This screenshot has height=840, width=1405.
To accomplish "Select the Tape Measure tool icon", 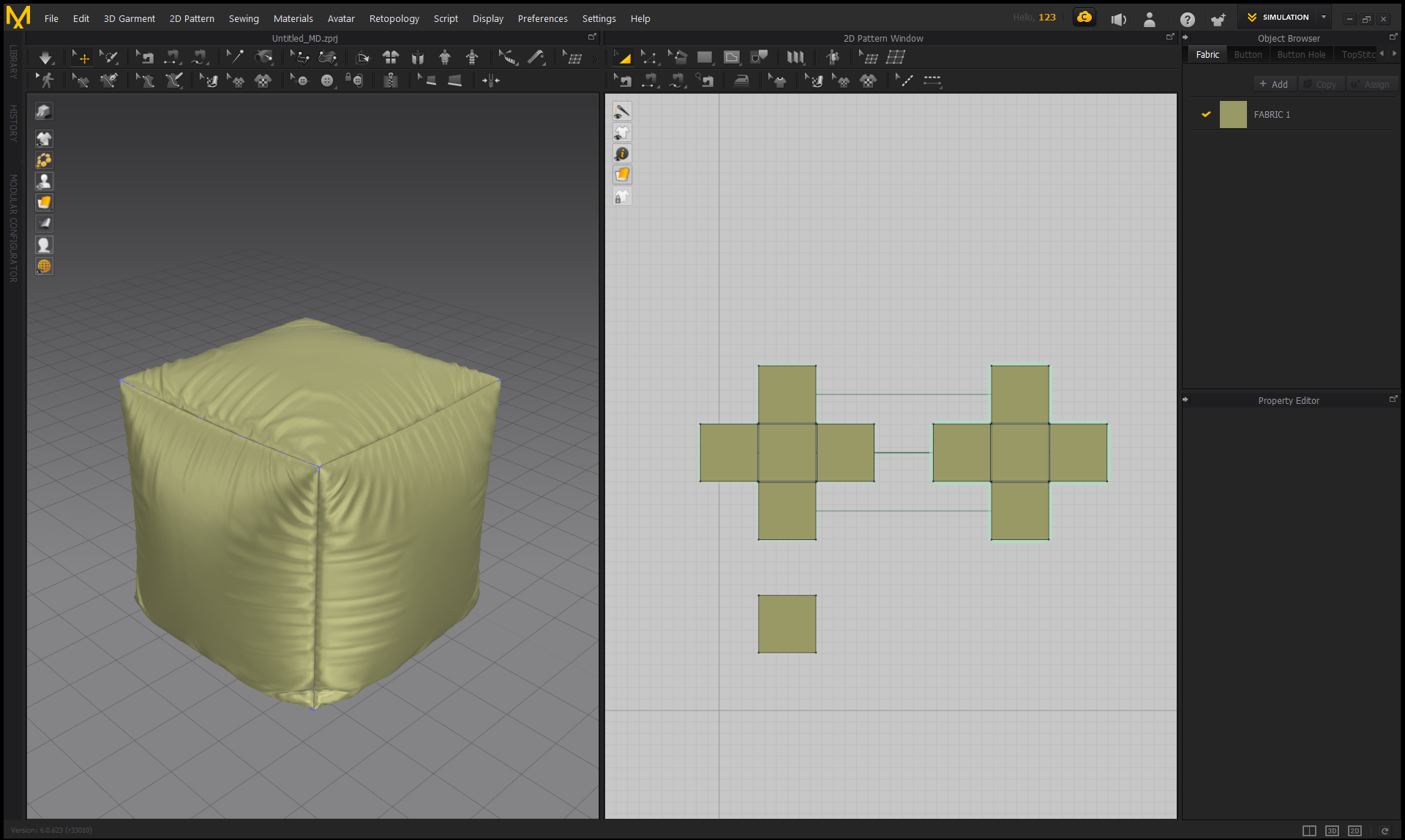I will pos(536,57).
